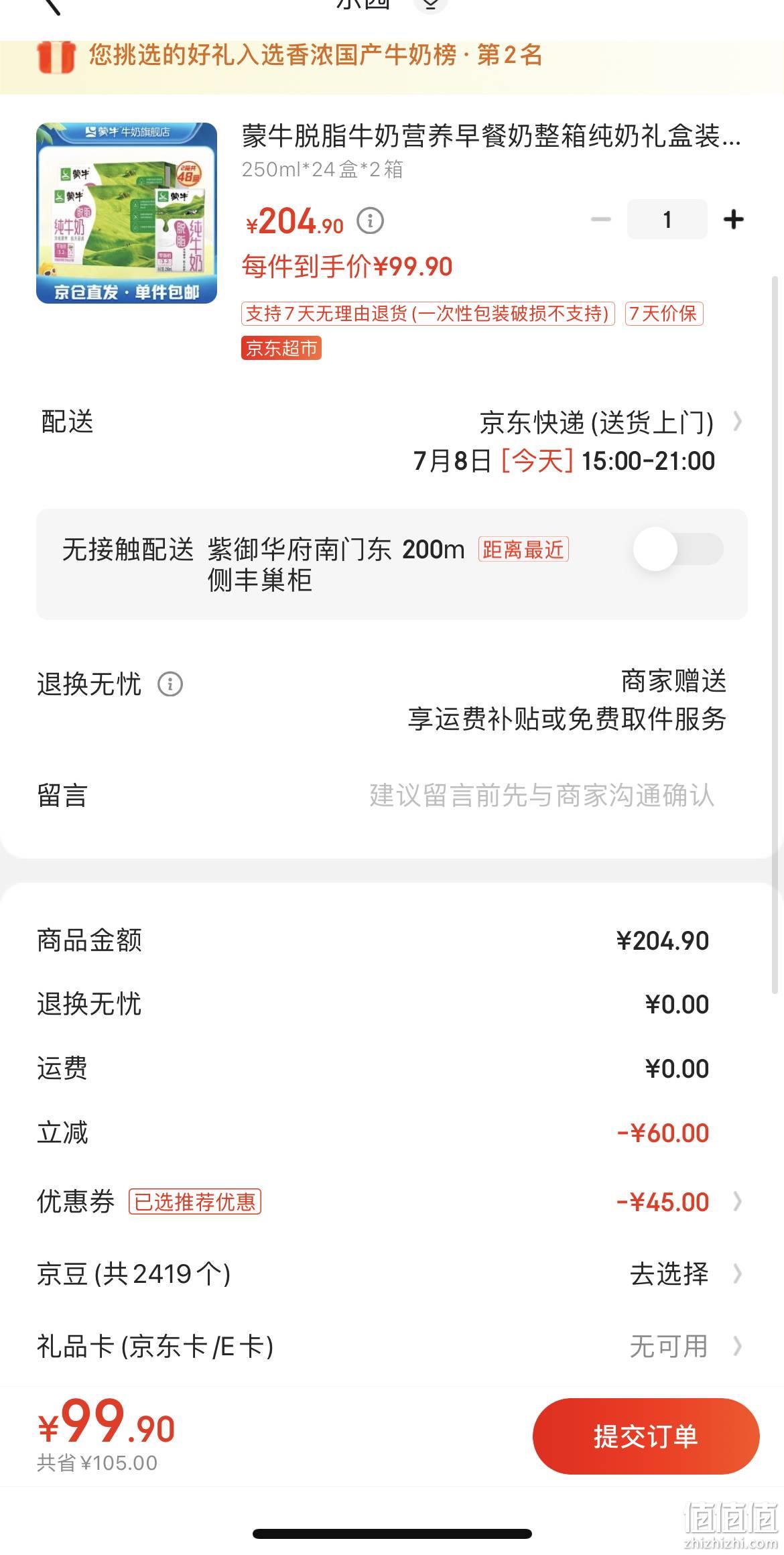Tap the back arrow at top left
The image size is (784, 1555).
51,5
